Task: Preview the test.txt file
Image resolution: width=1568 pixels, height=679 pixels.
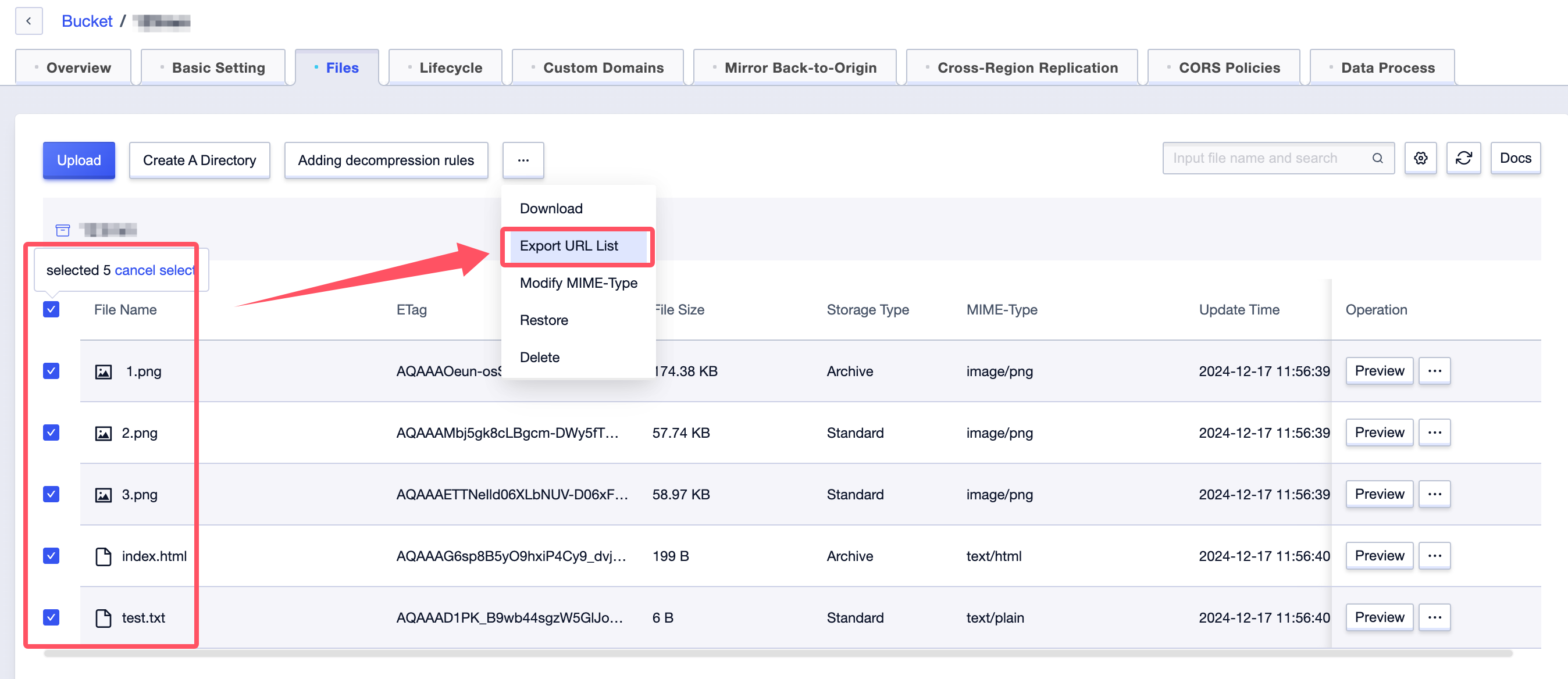Action: pos(1380,617)
